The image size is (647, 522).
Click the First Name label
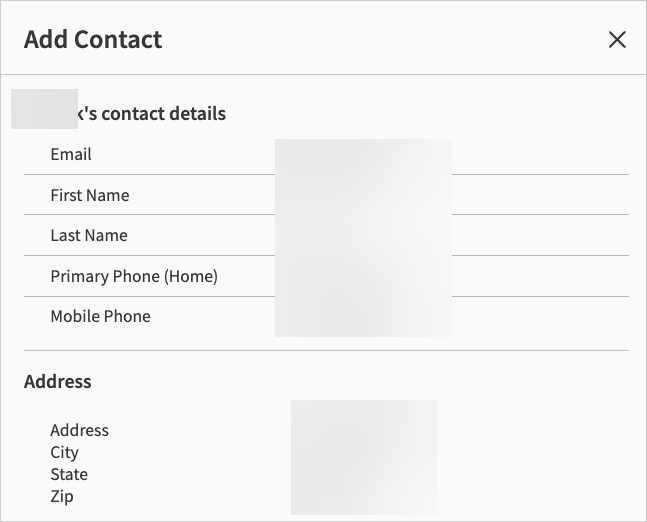click(90, 195)
